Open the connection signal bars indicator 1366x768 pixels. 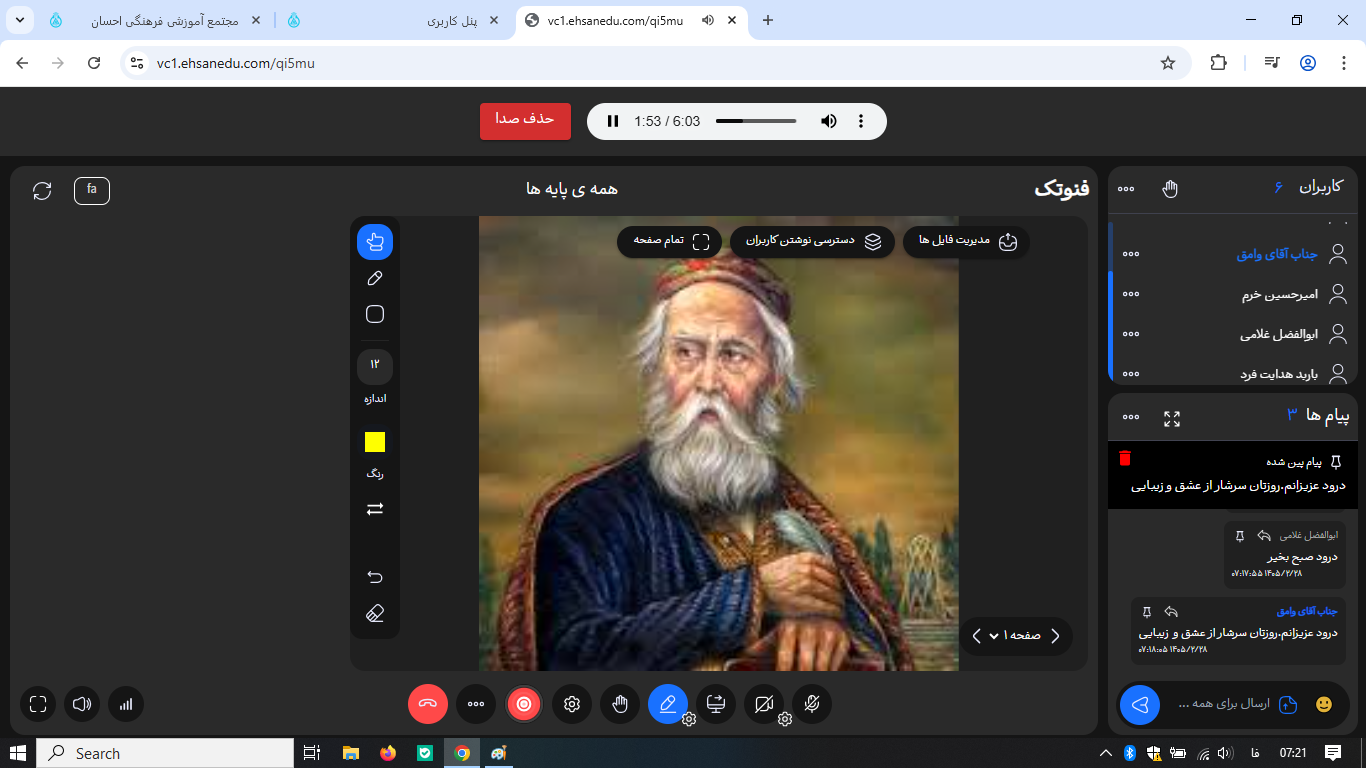point(126,704)
